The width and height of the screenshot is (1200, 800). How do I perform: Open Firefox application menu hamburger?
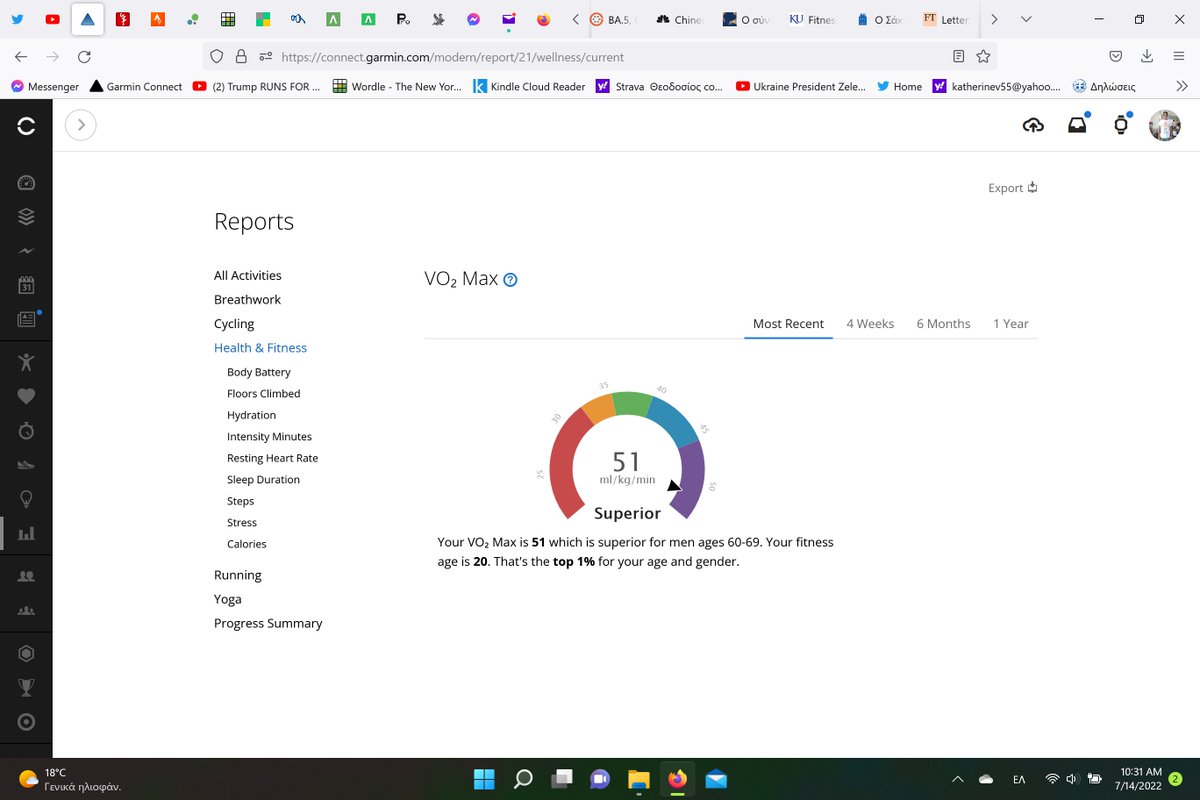(1179, 57)
